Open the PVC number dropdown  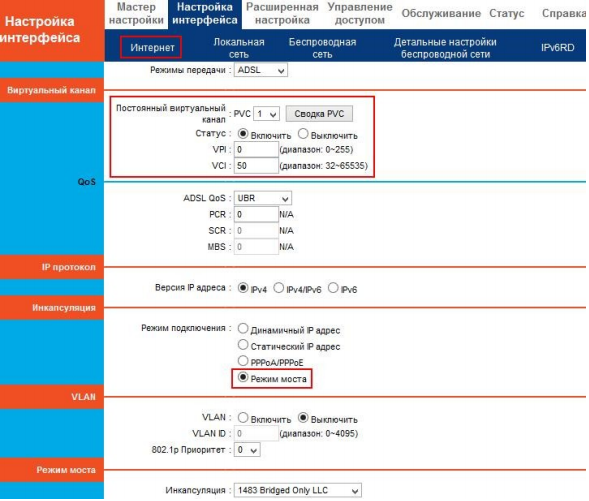266,114
